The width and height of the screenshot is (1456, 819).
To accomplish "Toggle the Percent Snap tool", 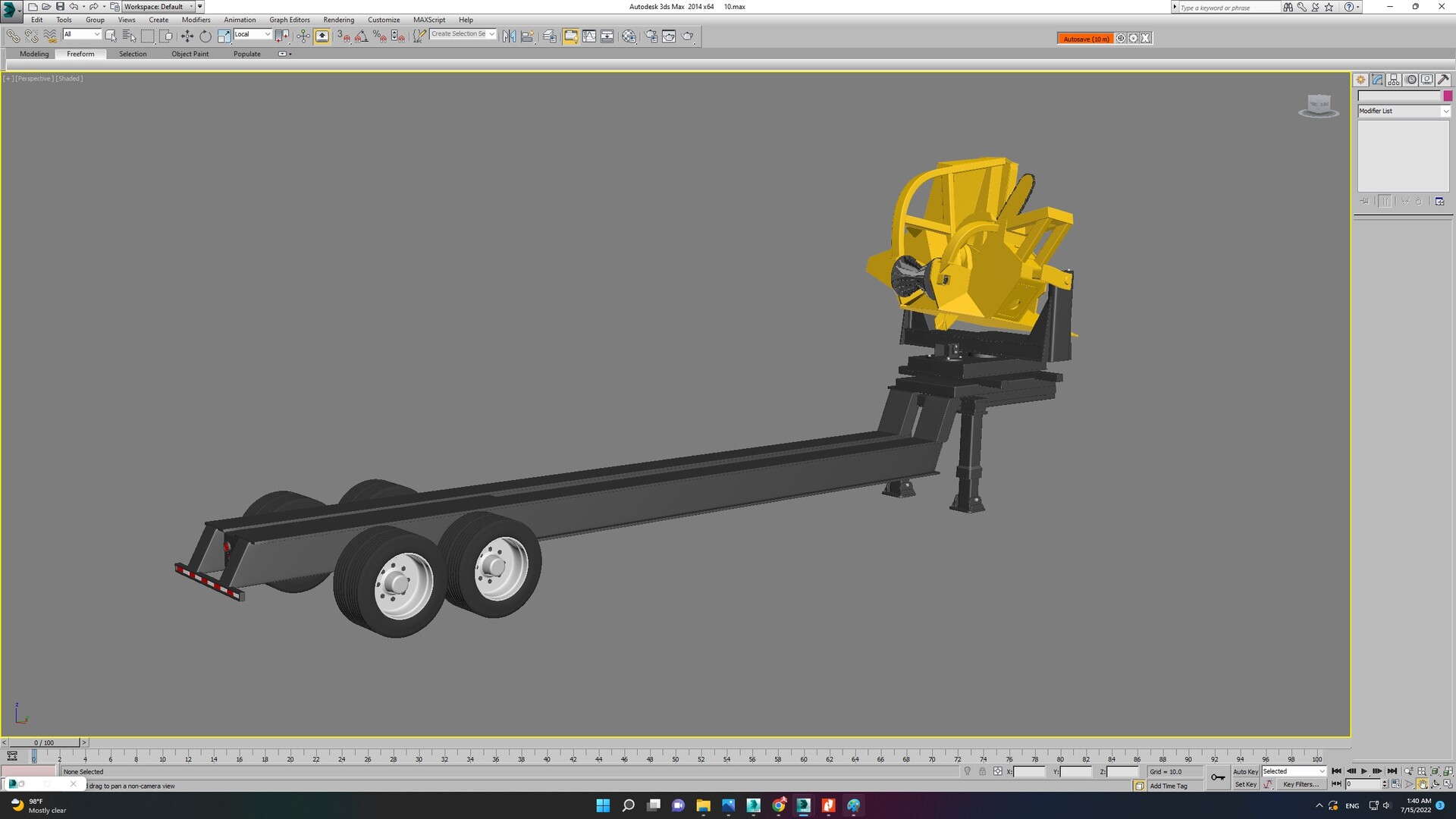I will click(379, 36).
